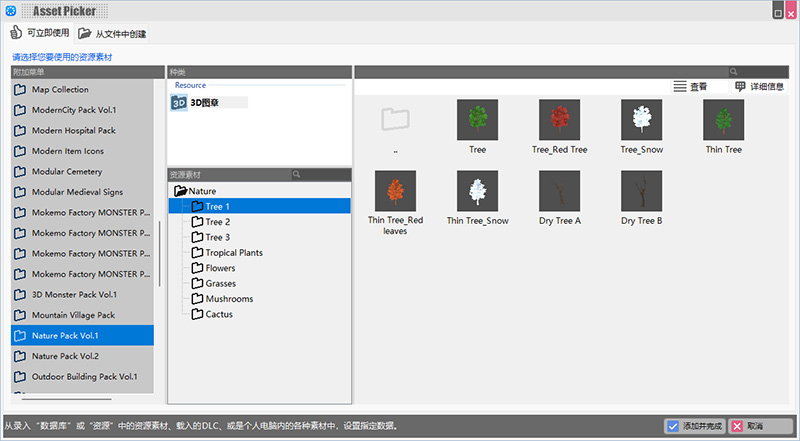
Task: Select the Tree_Snow asset thumbnail
Action: coord(641,119)
